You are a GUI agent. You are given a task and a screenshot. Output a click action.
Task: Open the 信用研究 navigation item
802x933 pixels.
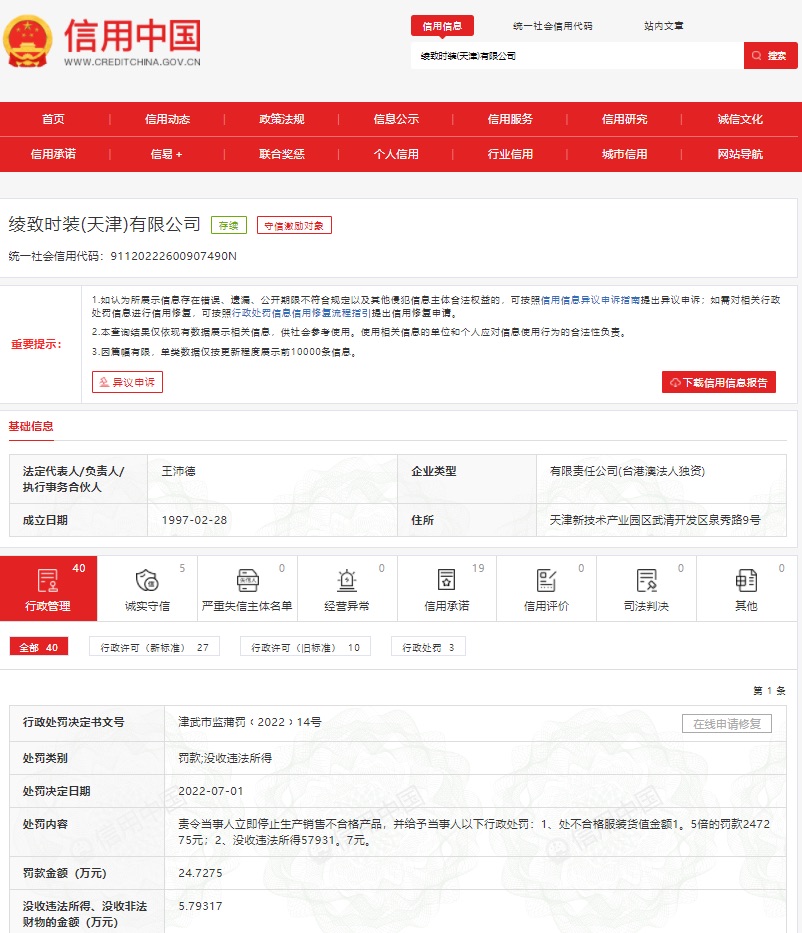tap(624, 119)
